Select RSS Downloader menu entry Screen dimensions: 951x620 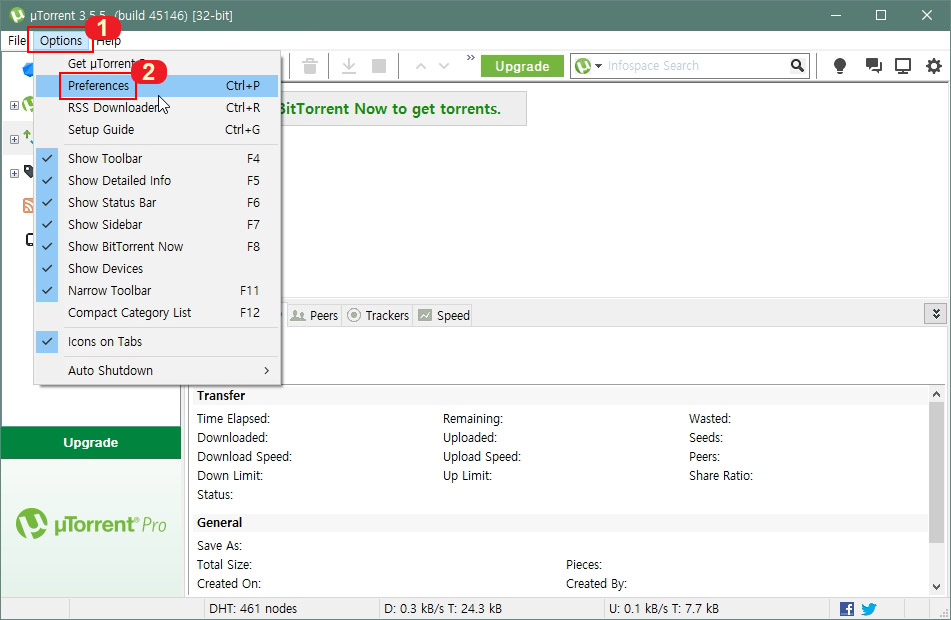click(157, 107)
